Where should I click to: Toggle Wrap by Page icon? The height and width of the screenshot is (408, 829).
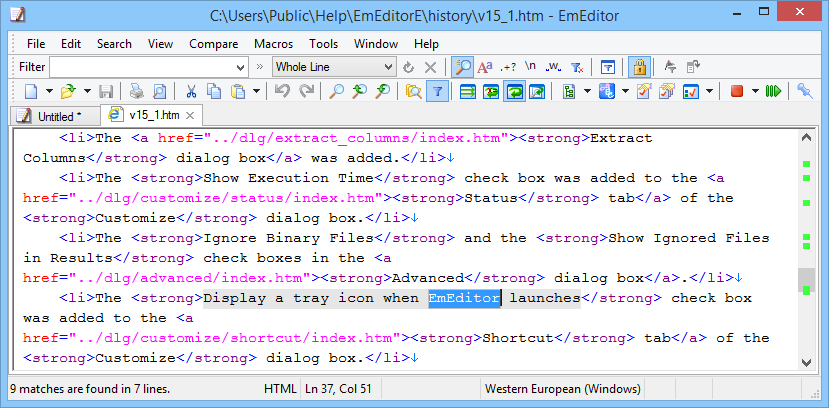pos(537,91)
